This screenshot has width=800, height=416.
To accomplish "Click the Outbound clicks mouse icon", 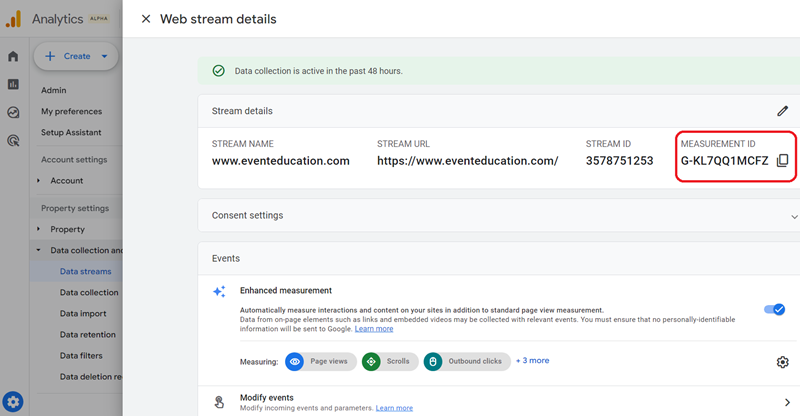I will [433, 361].
